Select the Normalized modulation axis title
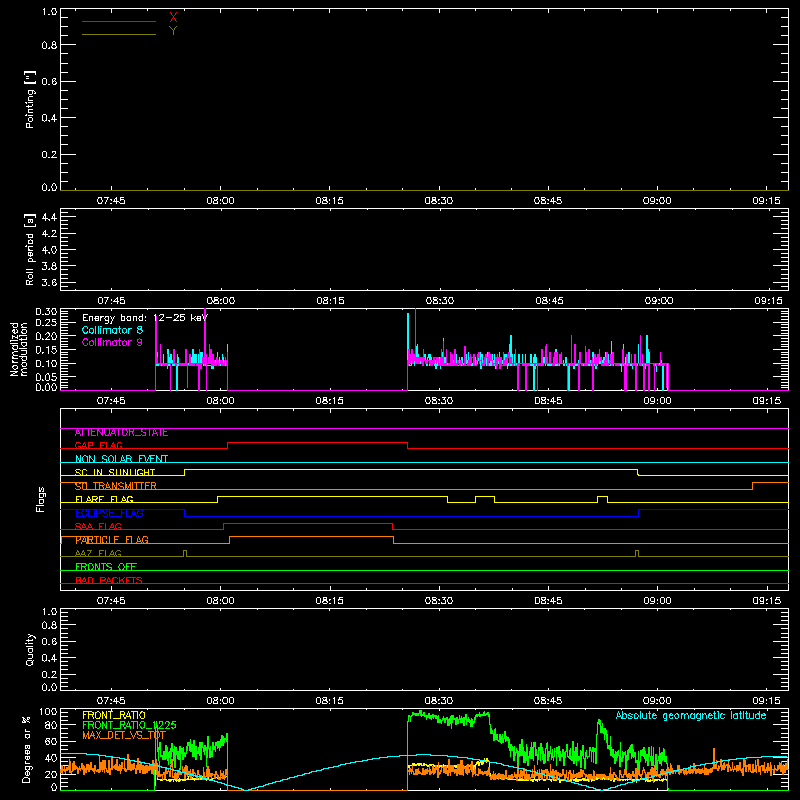 (x=19, y=349)
